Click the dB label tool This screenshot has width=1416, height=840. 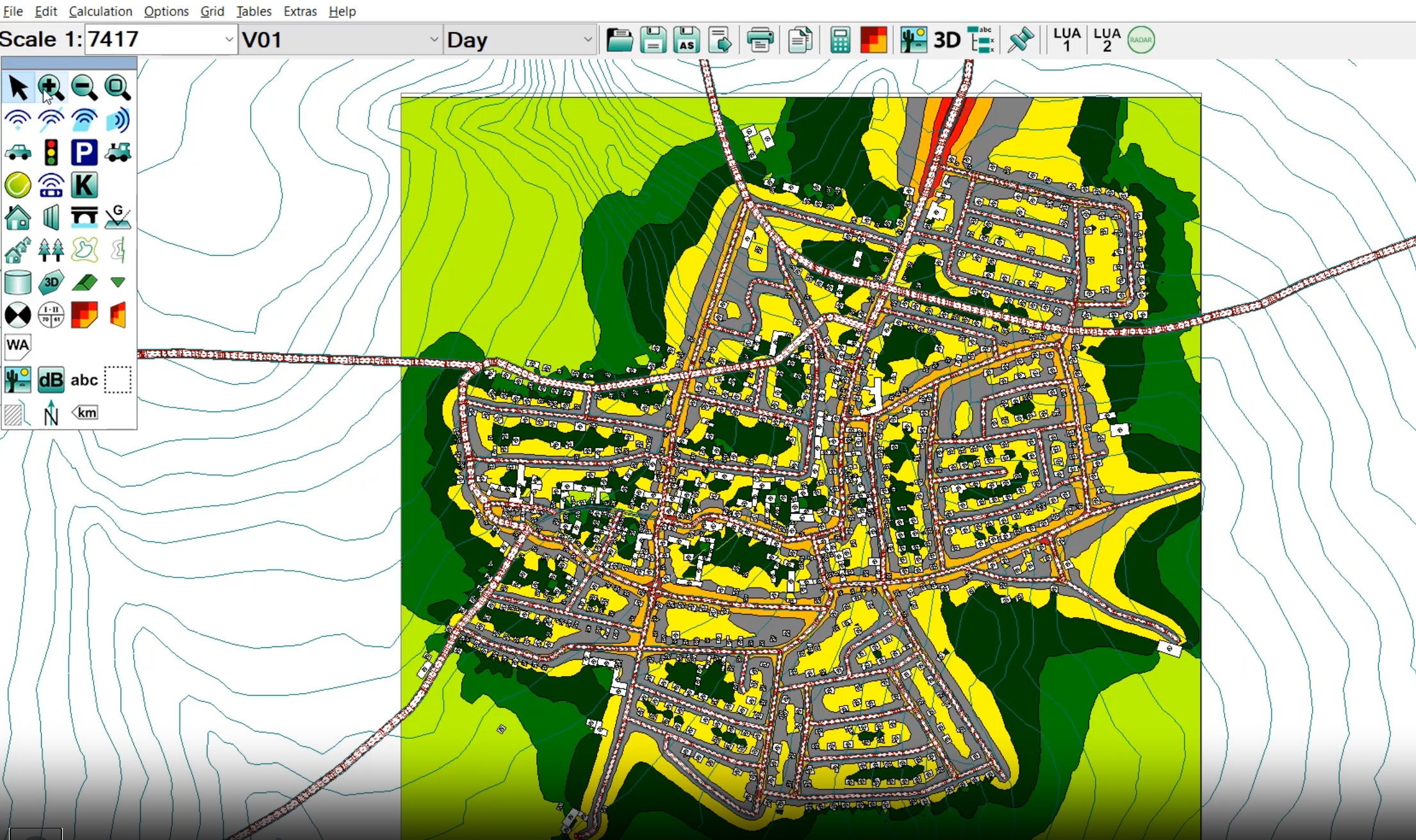pos(51,380)
